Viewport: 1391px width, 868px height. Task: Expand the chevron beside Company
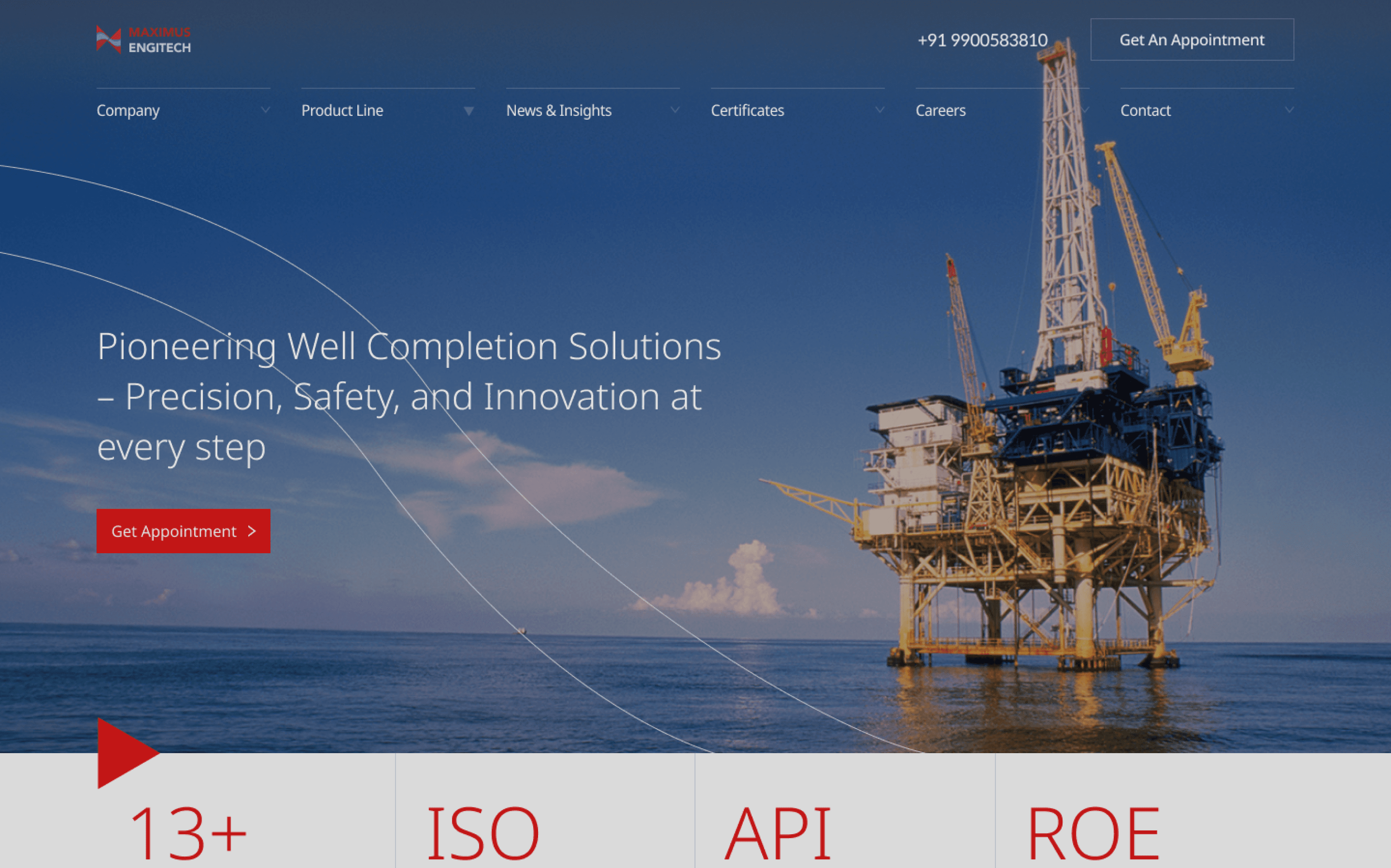point(265,110)
